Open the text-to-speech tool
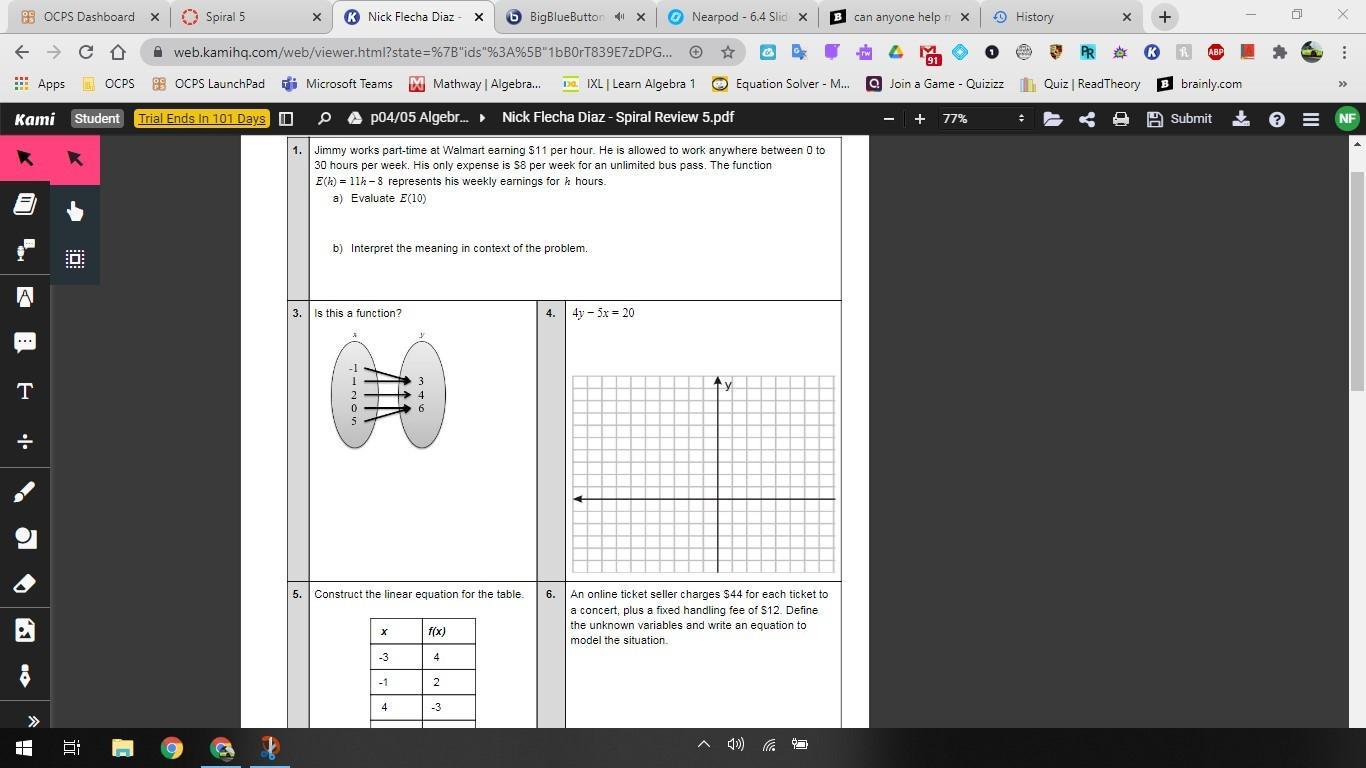This screenshot has width=1366, height=768. click(x=25, y=249)
